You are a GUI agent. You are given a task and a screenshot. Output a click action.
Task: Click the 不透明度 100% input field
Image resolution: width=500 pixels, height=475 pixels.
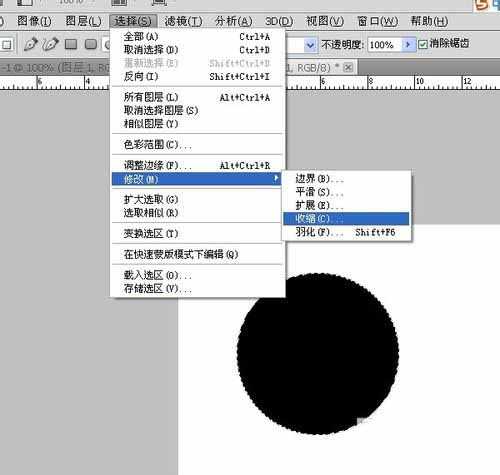click(384, 44)
